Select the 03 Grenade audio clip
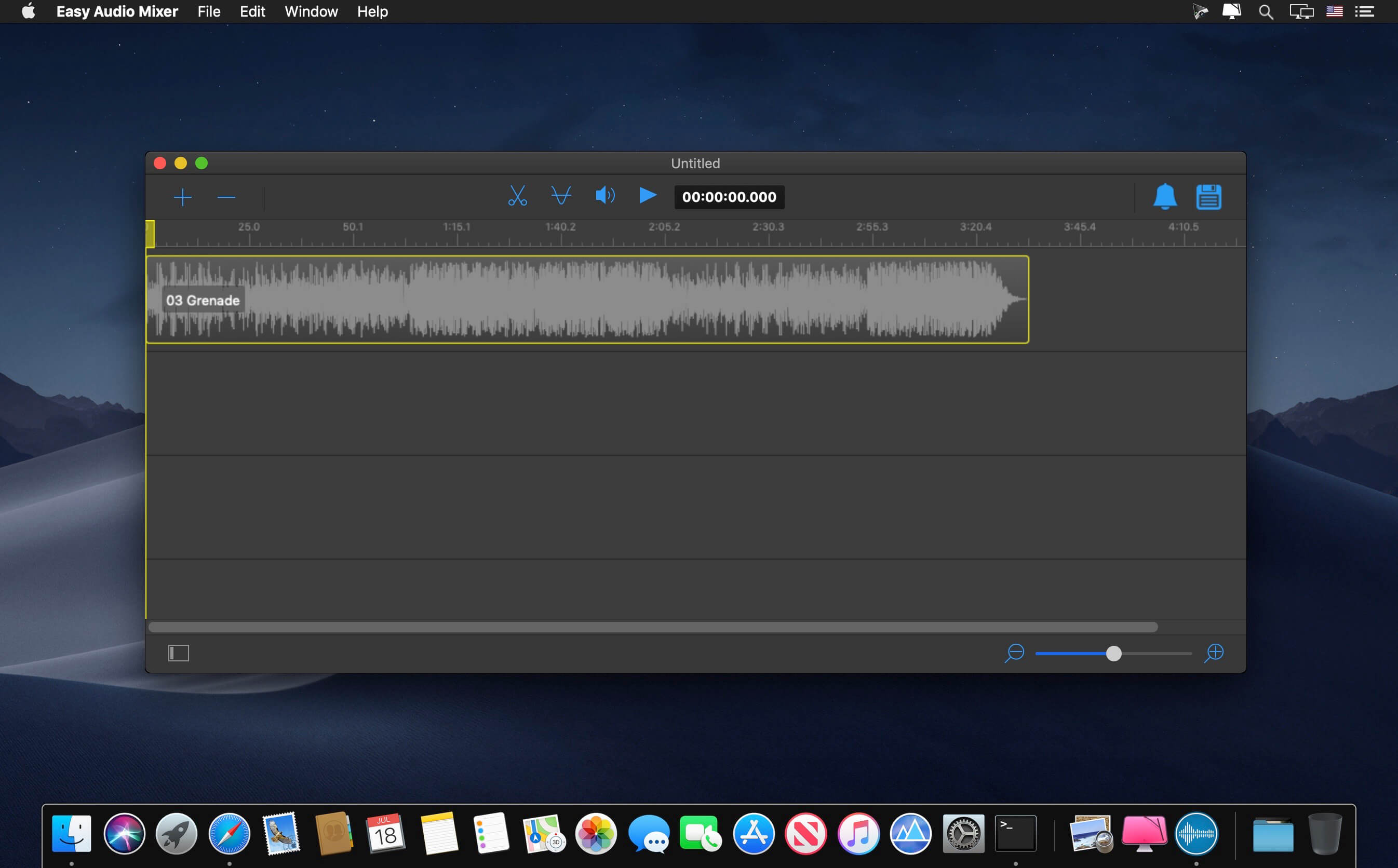 point(587,300)
